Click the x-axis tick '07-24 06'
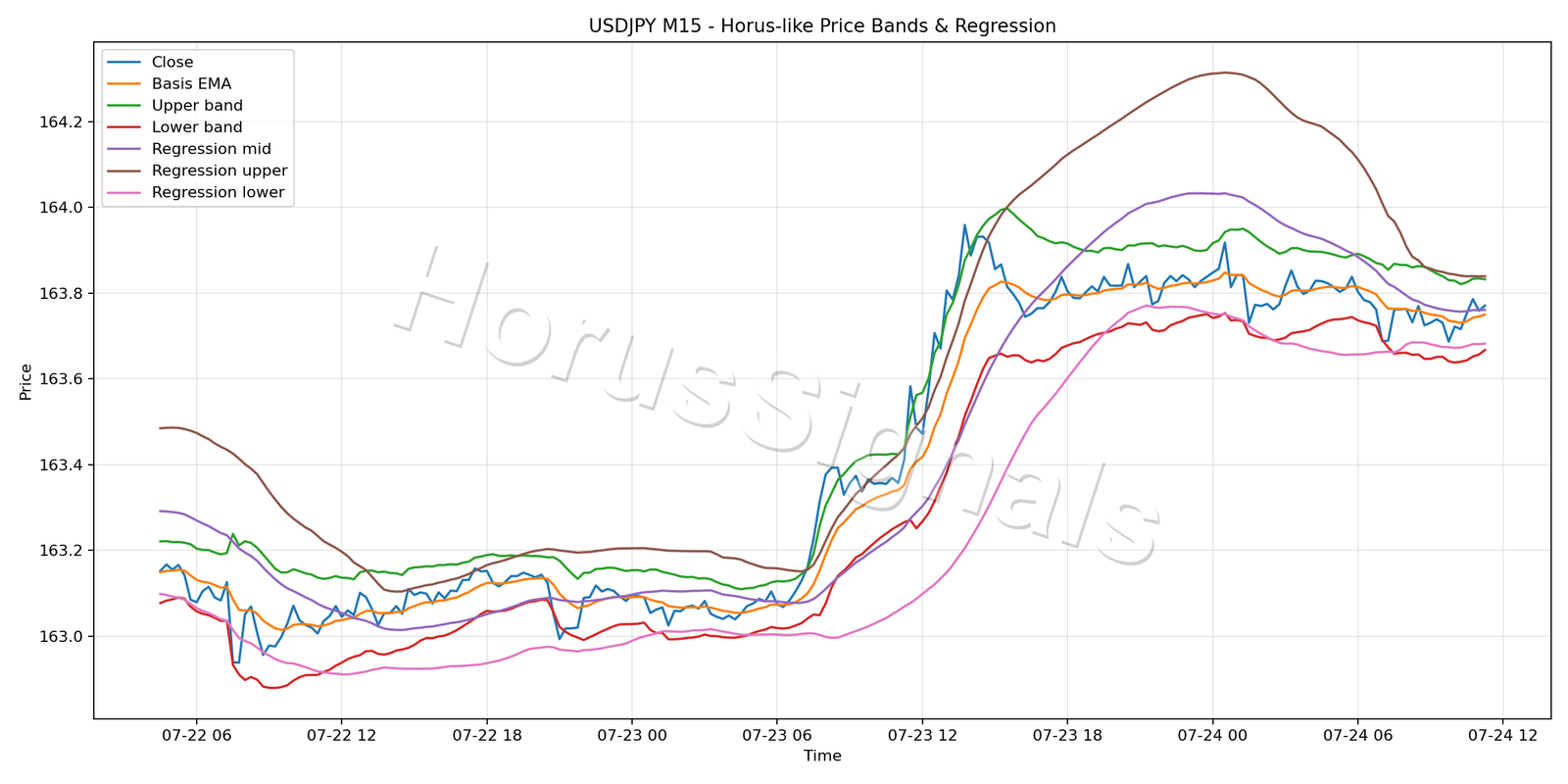Screen dimensions: 1568x784 (1357, 735)
